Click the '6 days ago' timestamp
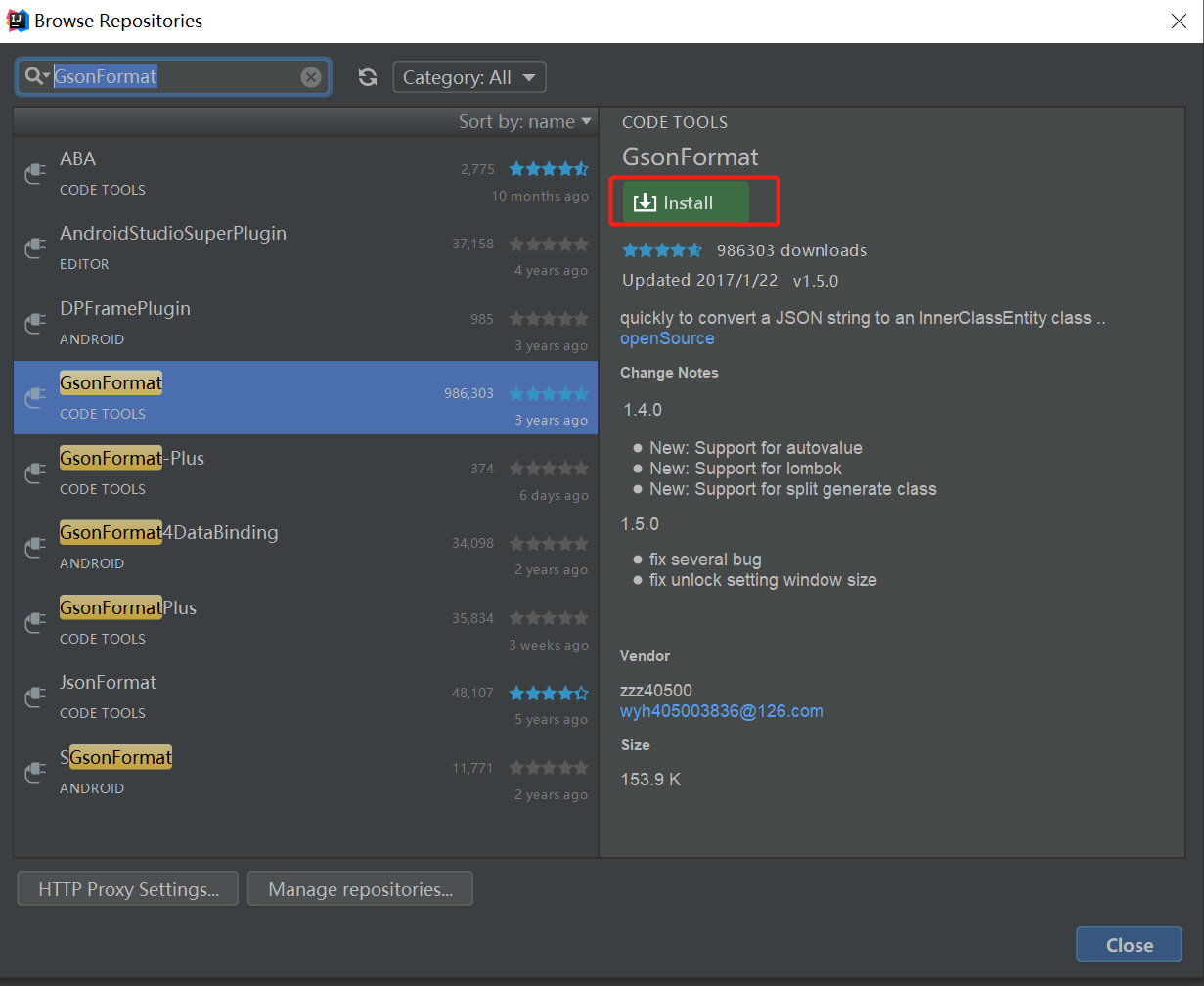The image size is (1204, 986). click(554, 495)
